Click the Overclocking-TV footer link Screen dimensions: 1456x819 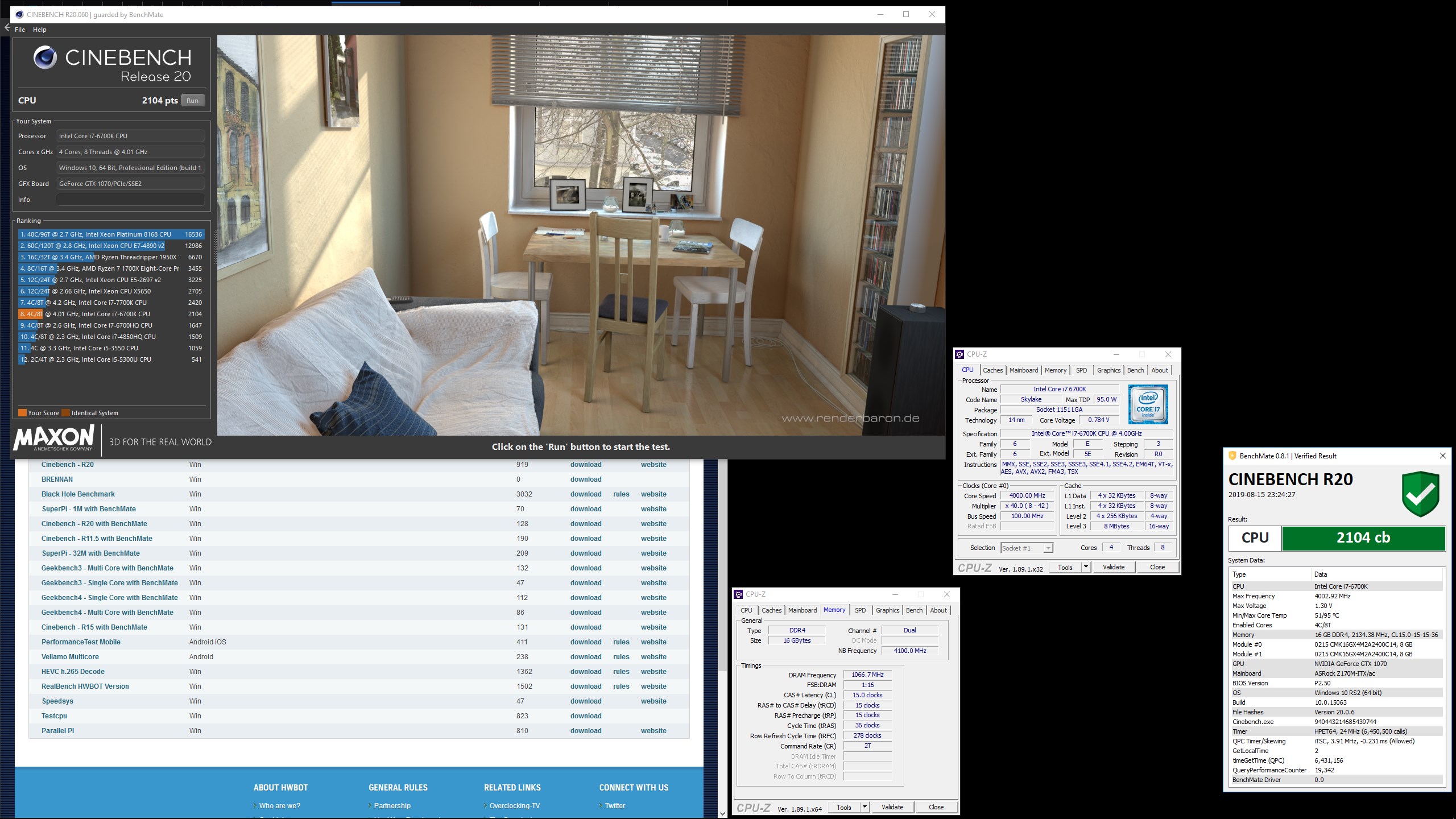point(515,806)
